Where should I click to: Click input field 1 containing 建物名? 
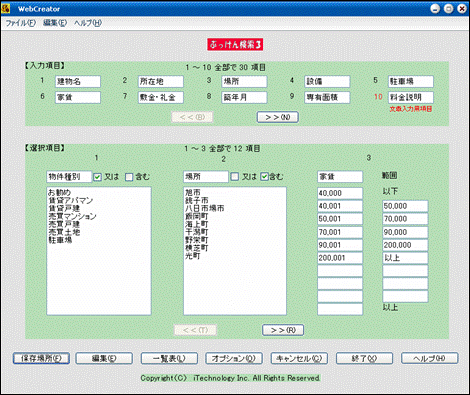tap(78, 82)
